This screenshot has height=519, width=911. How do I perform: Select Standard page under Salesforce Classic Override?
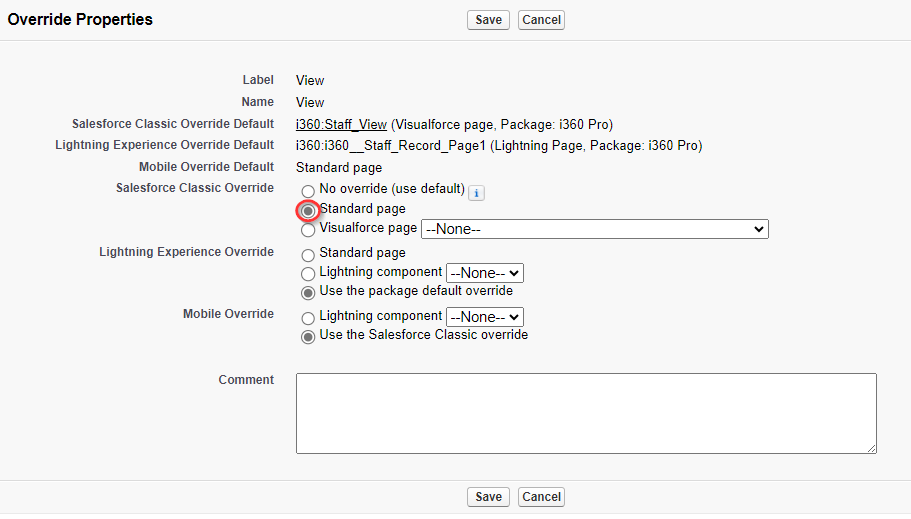point(308,211)
